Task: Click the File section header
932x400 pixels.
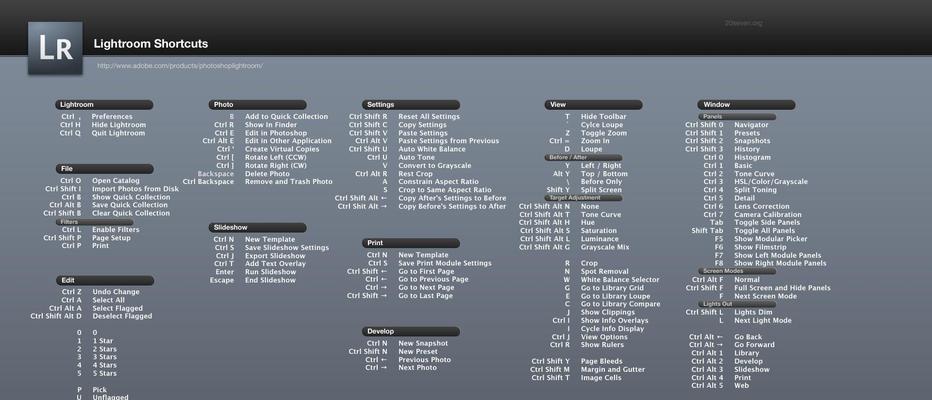Action: 105,169
